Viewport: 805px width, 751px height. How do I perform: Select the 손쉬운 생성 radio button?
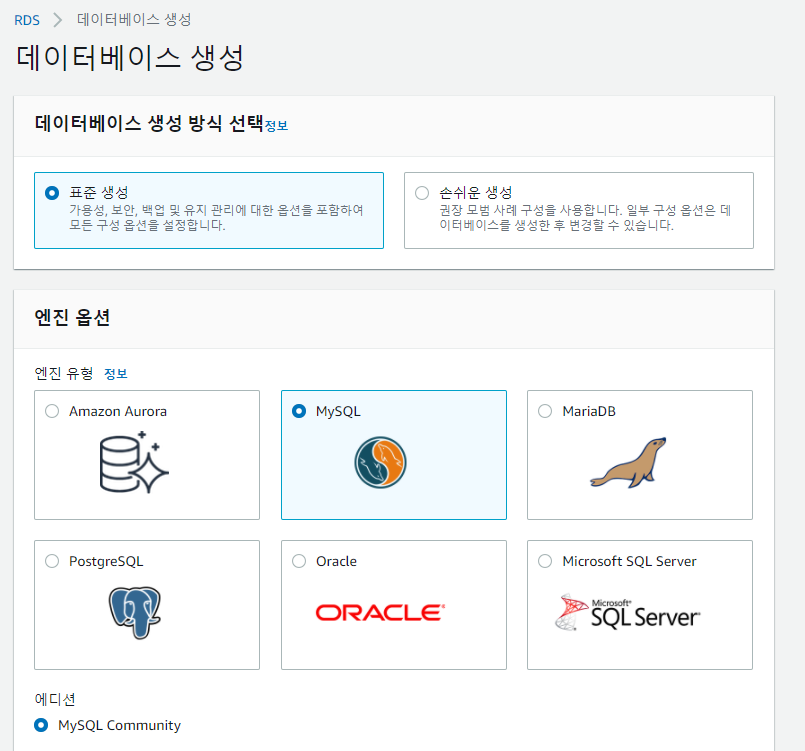click(x=422, y=193)
